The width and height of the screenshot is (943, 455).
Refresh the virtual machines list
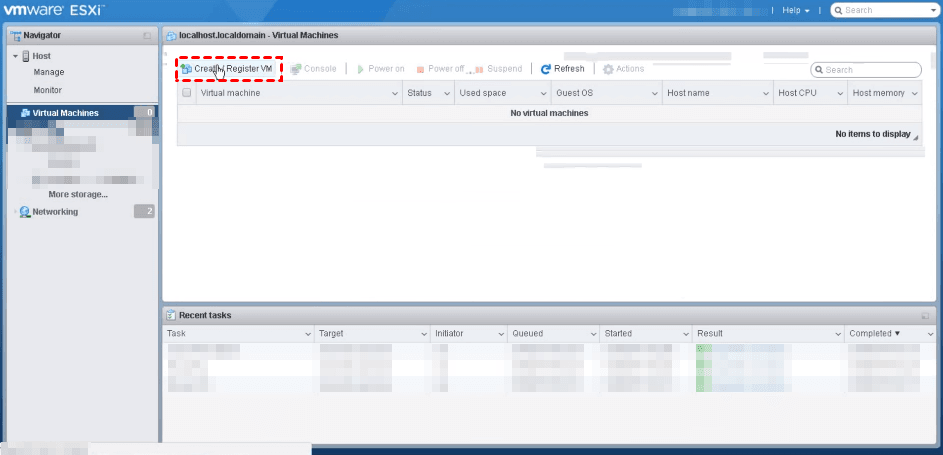562,69
